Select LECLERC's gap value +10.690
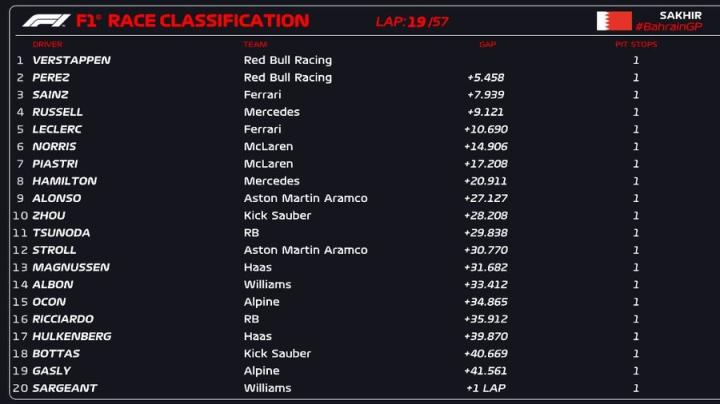 [486, 129]
